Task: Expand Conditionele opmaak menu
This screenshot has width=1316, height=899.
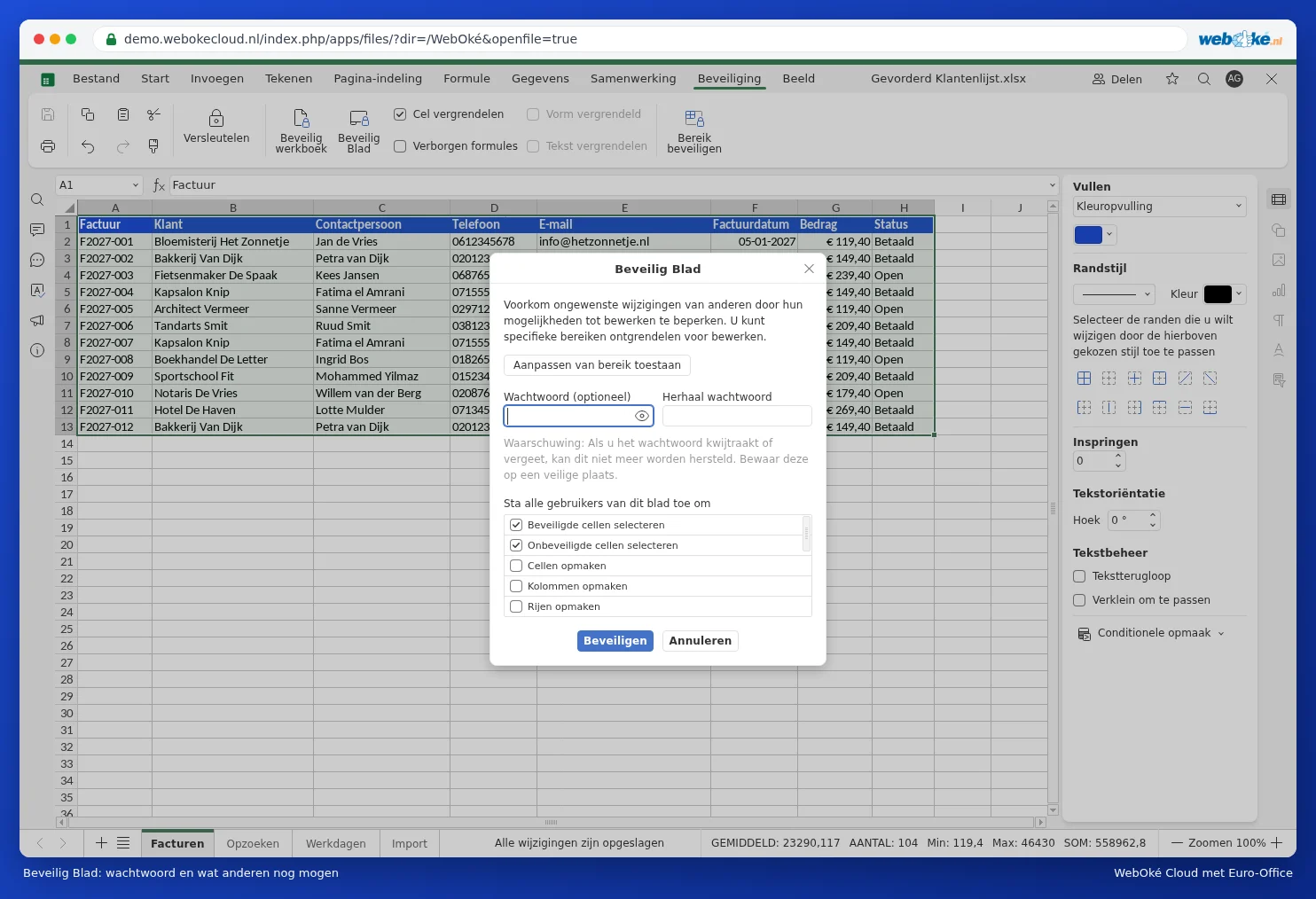Action: [x=1151, y=633]
